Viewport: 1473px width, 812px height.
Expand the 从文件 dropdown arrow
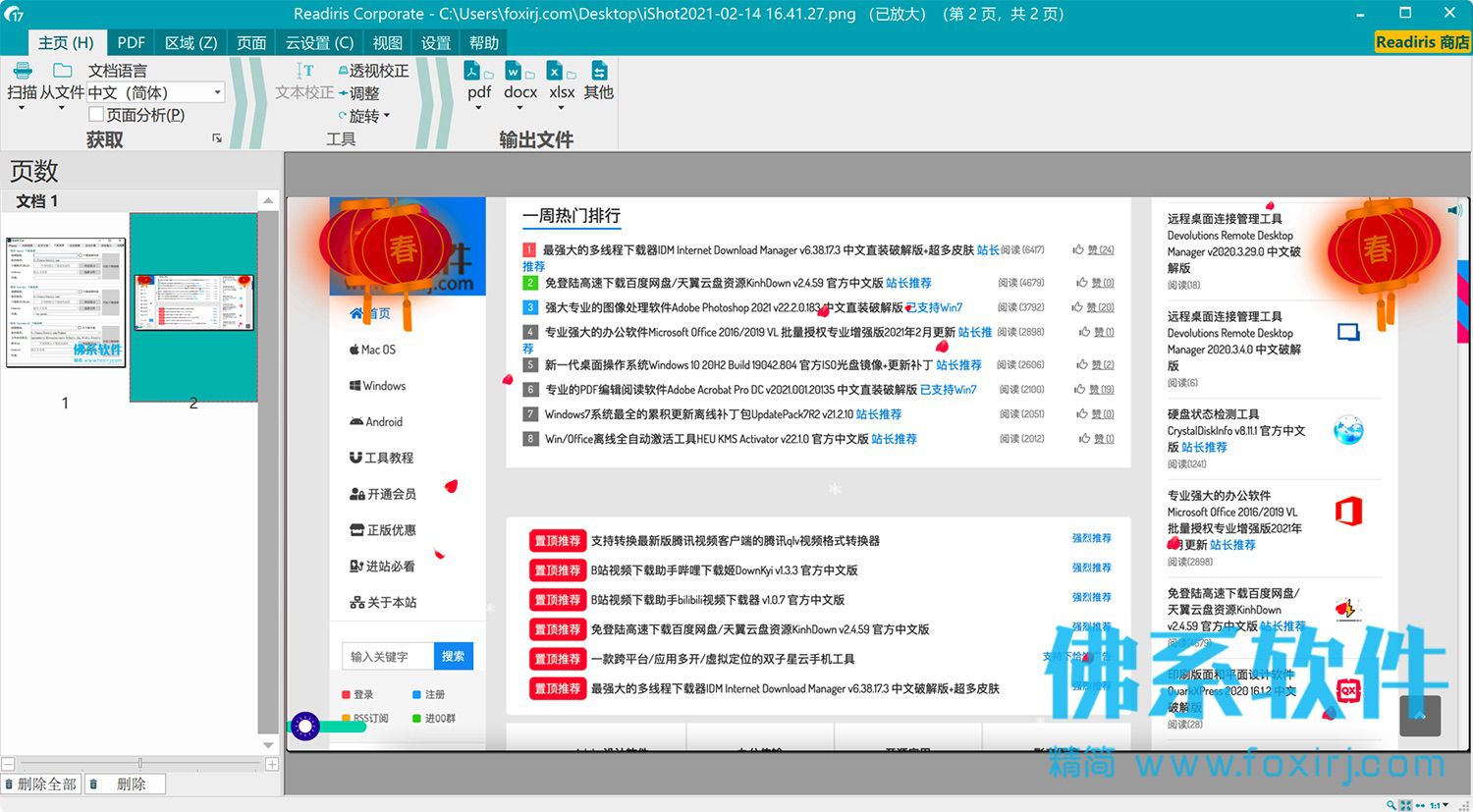coord(61,107)
